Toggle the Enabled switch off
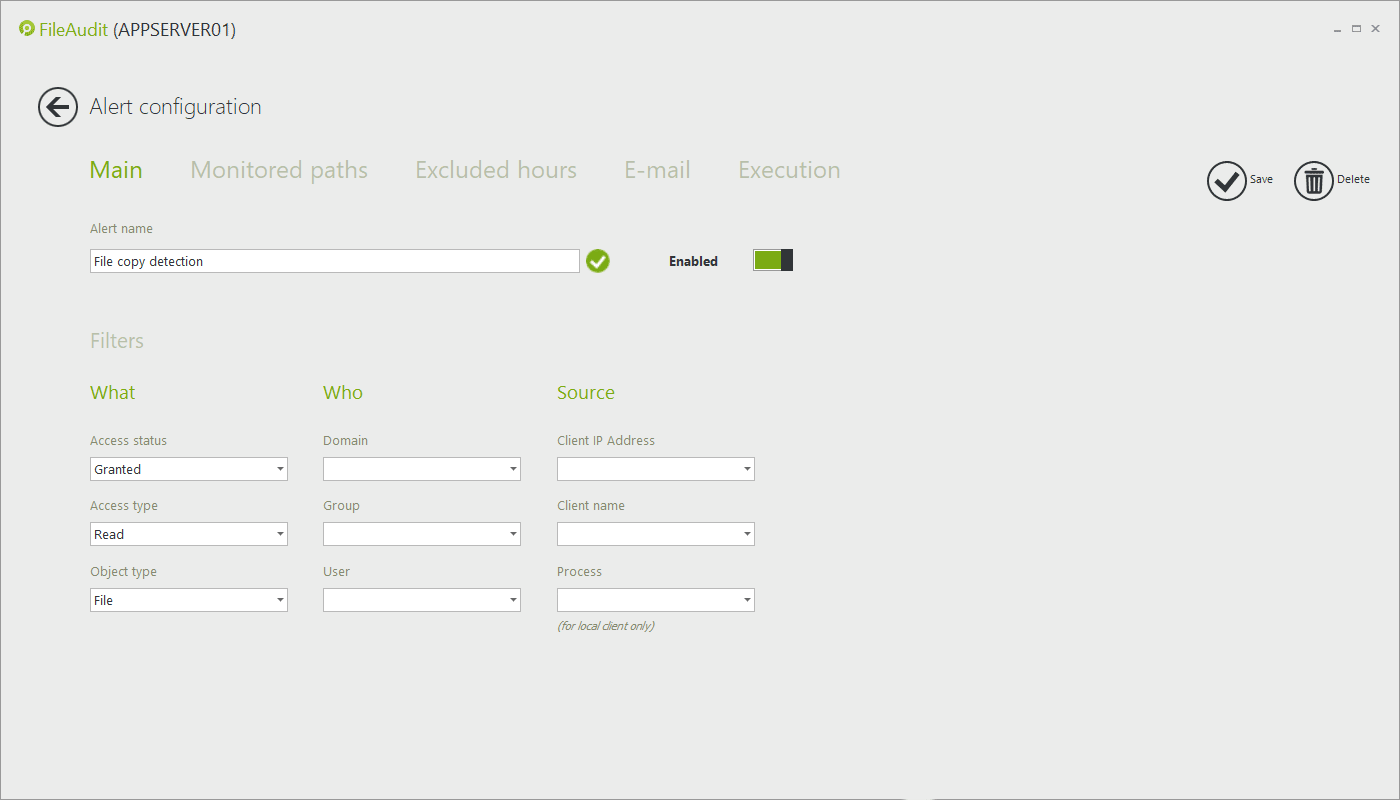This screenshot has height=800, width=1400. point(773,261)
